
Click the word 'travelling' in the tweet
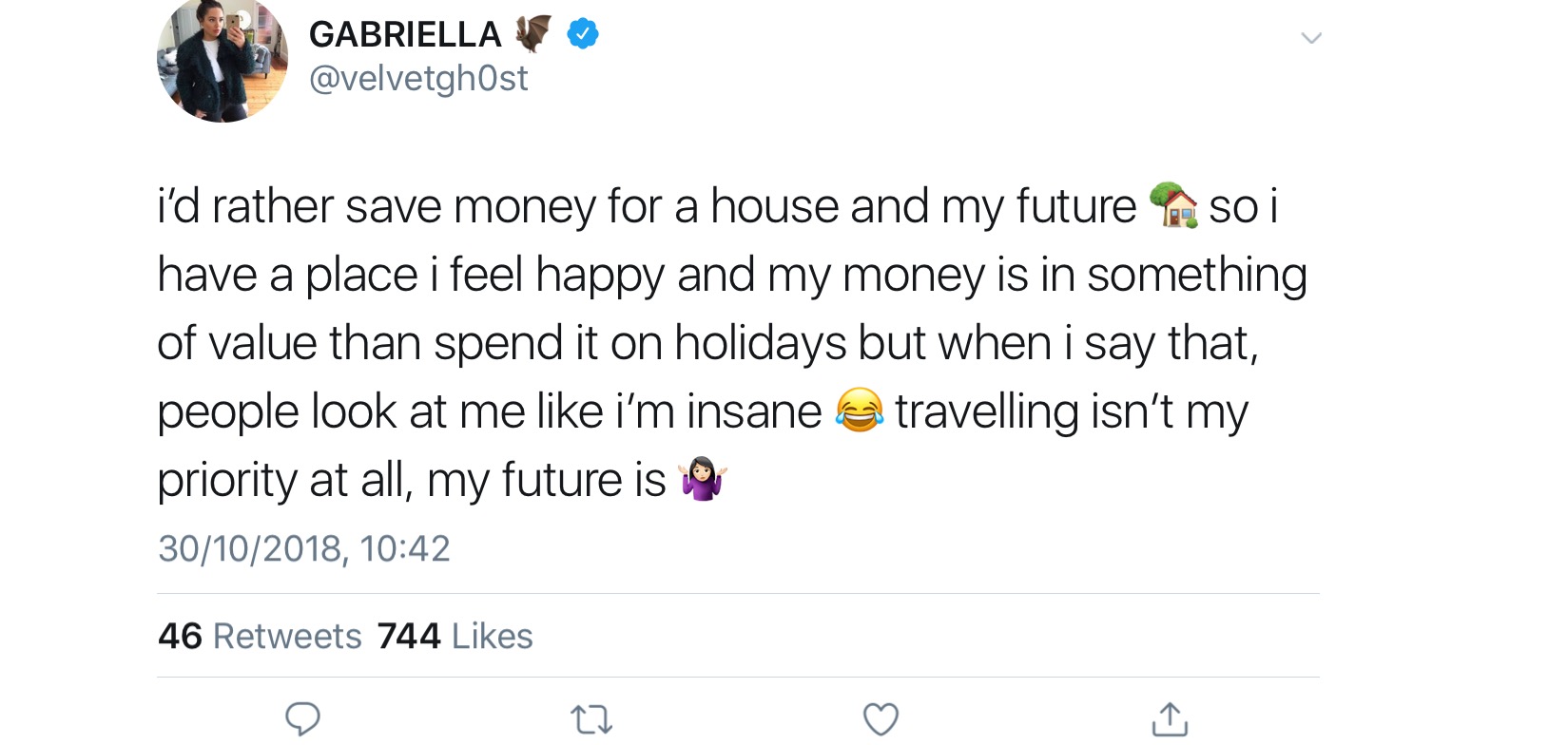tap(986, 411)
